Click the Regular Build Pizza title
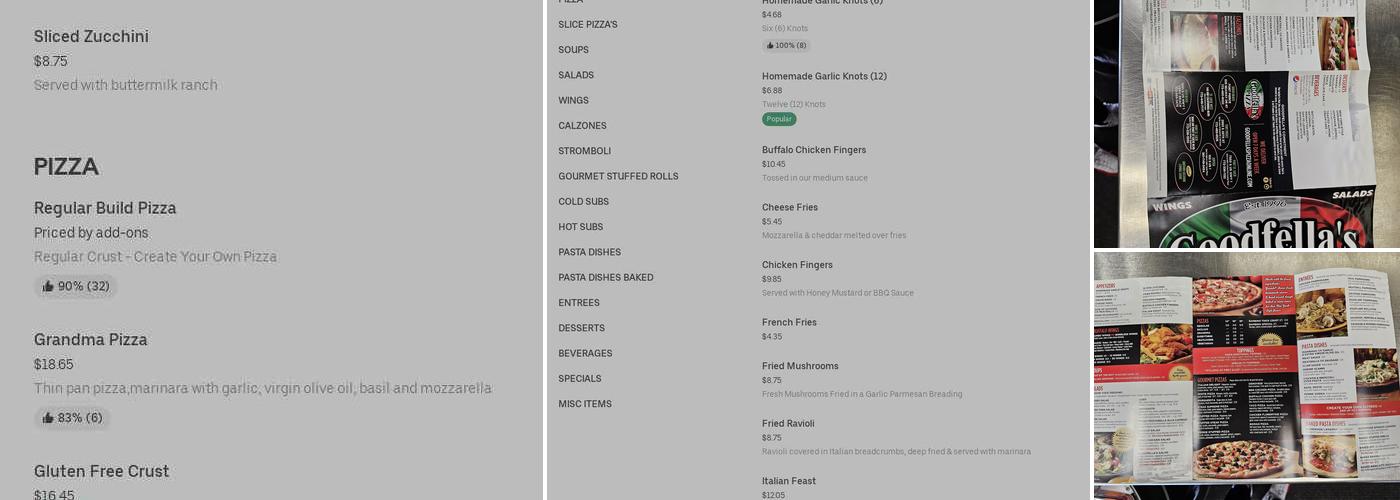The height and width of the screenshot is (500, 1400). tap(105, 208)
